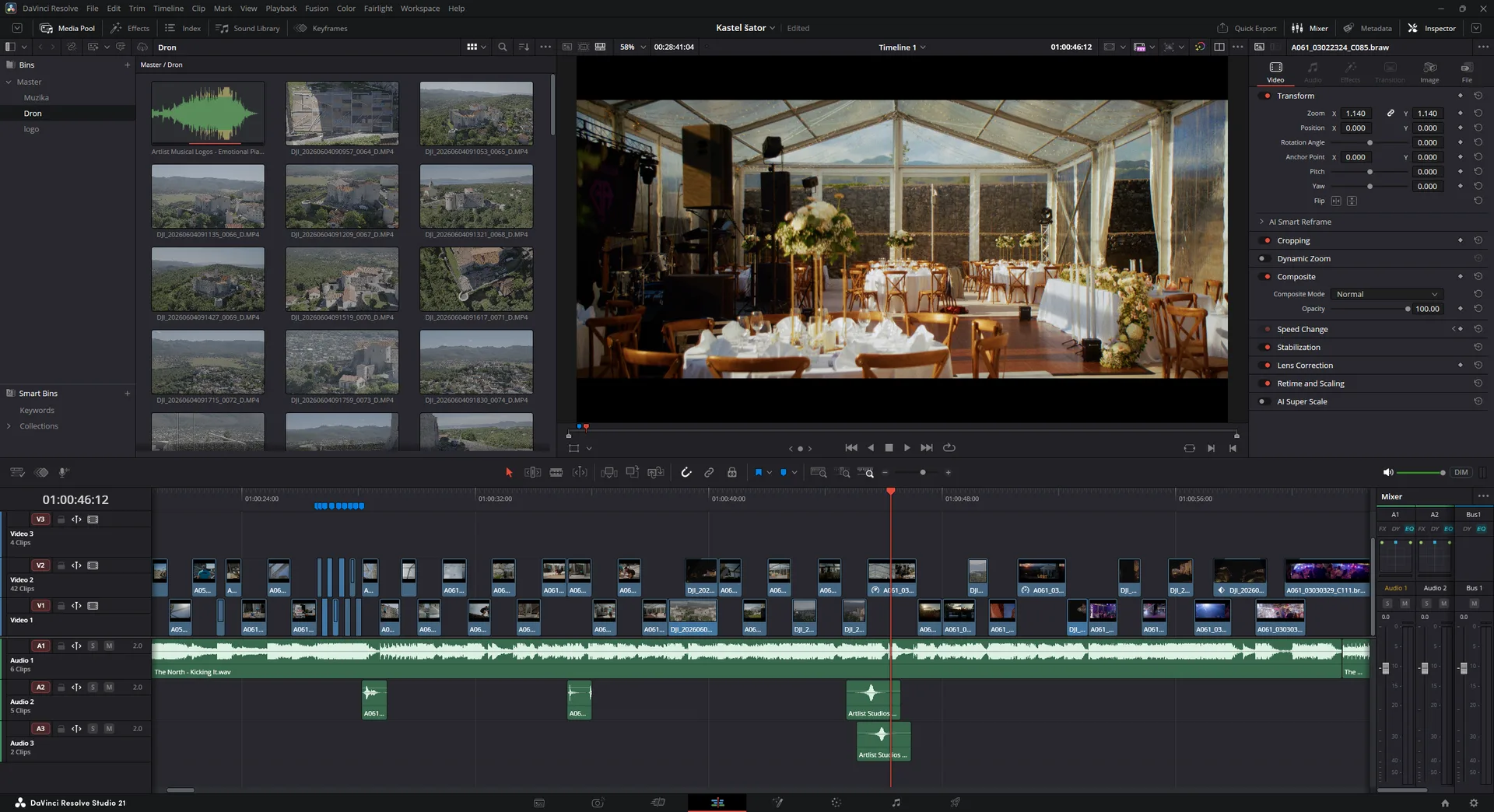Screen dimensions: 1494x812
Task: Open the marker color dropdown arrow
Action: (x=794, y=472)
